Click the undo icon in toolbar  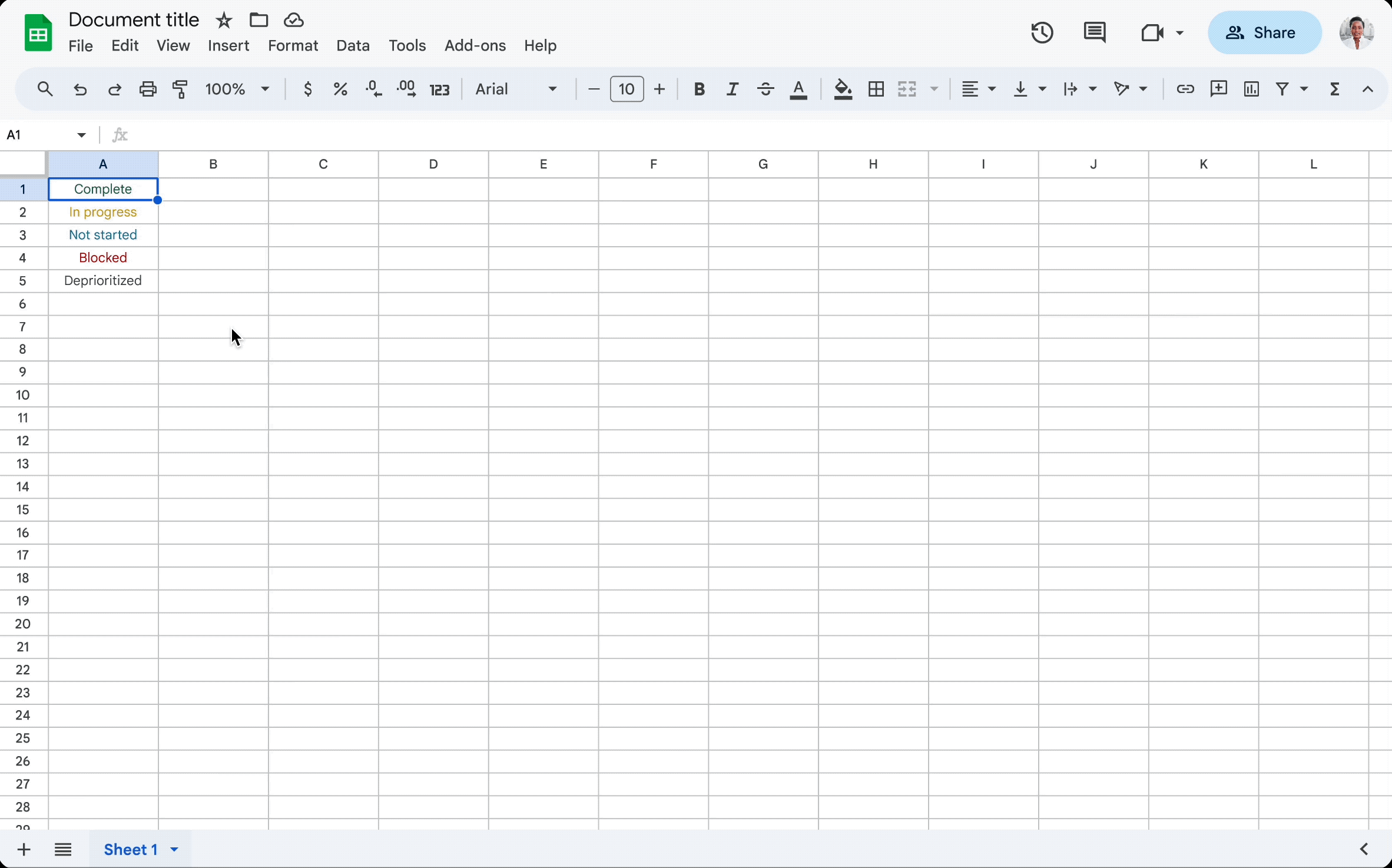point(79,89)
